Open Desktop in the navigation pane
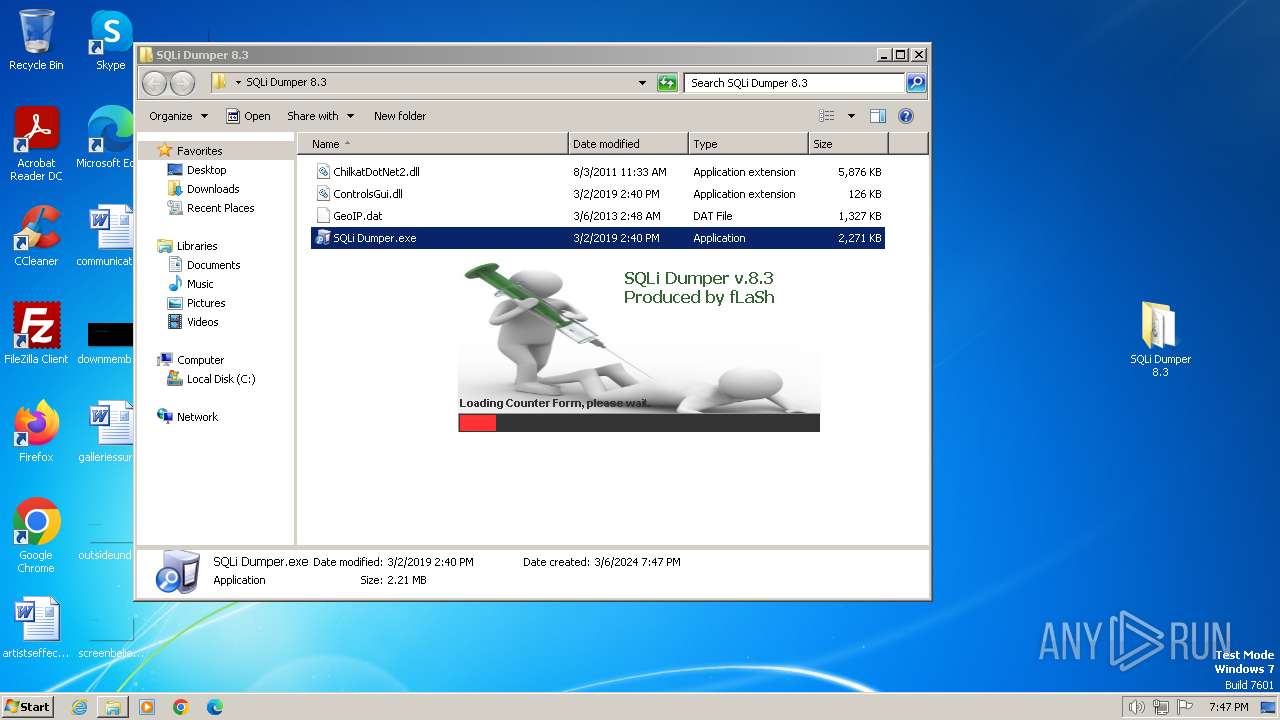The image size is (1280, 720). 206,170
